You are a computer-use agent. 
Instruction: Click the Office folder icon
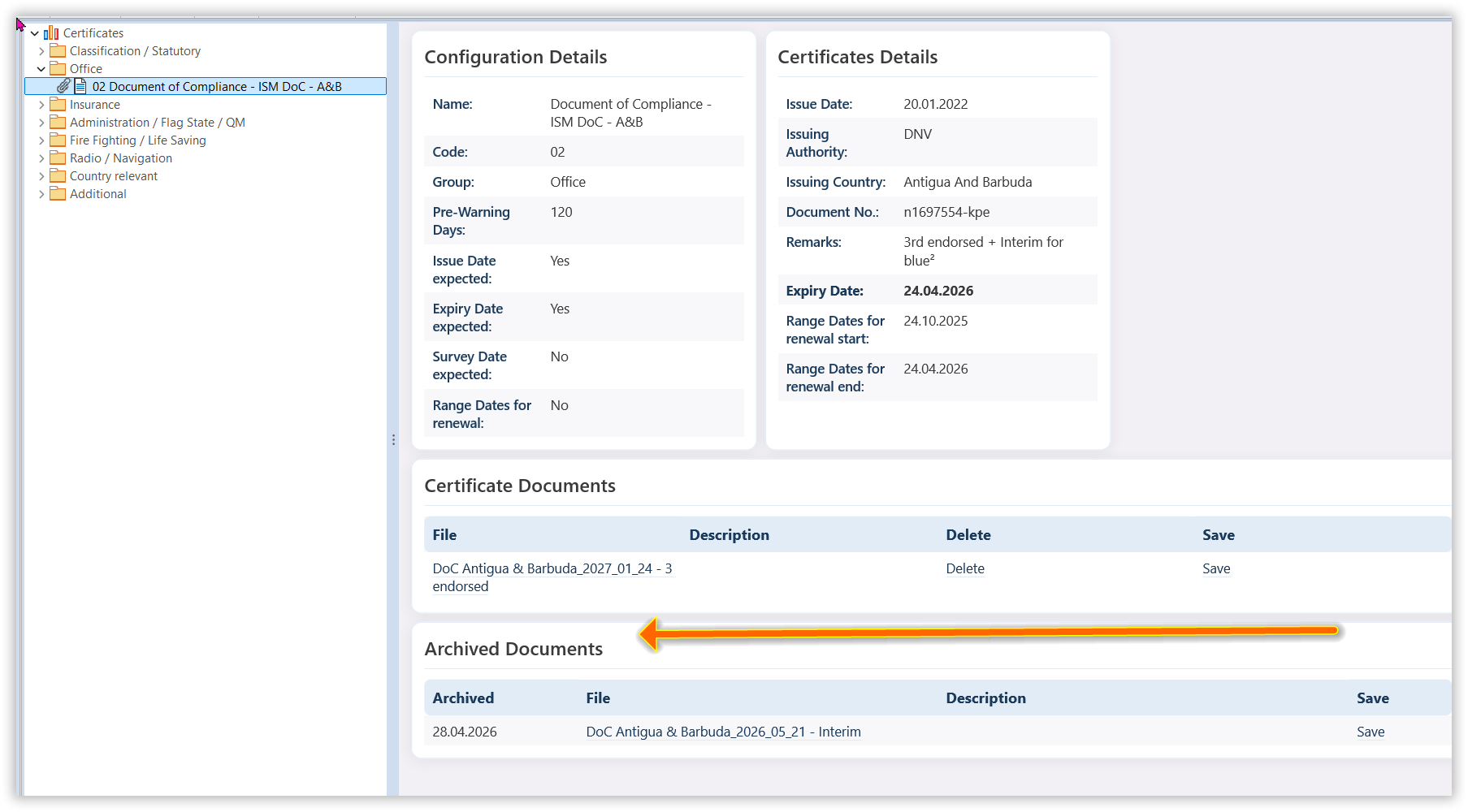(x=58, y=68)
